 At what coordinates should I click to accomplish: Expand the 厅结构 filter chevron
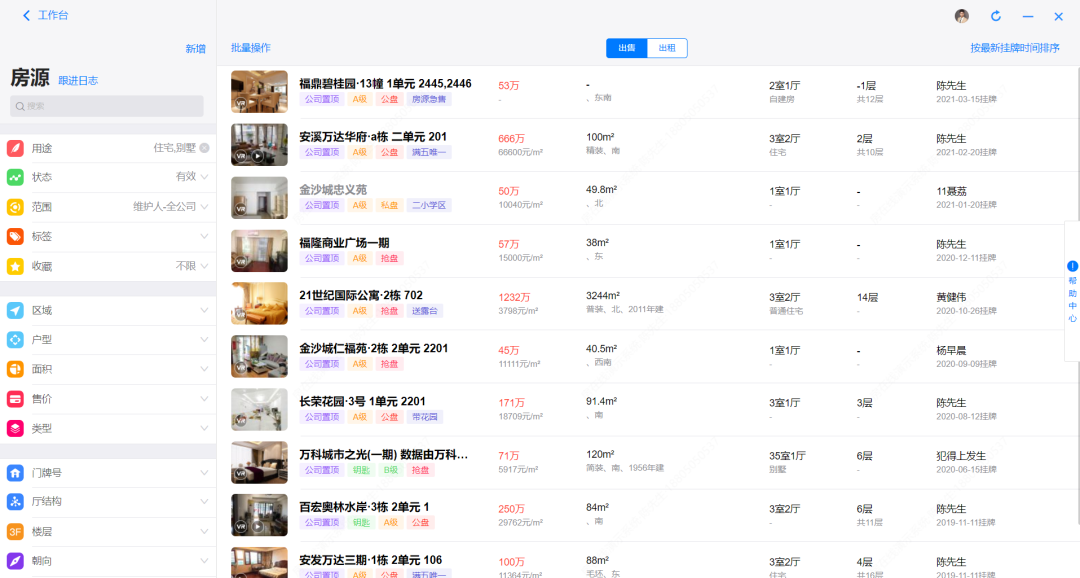[205, 502]
